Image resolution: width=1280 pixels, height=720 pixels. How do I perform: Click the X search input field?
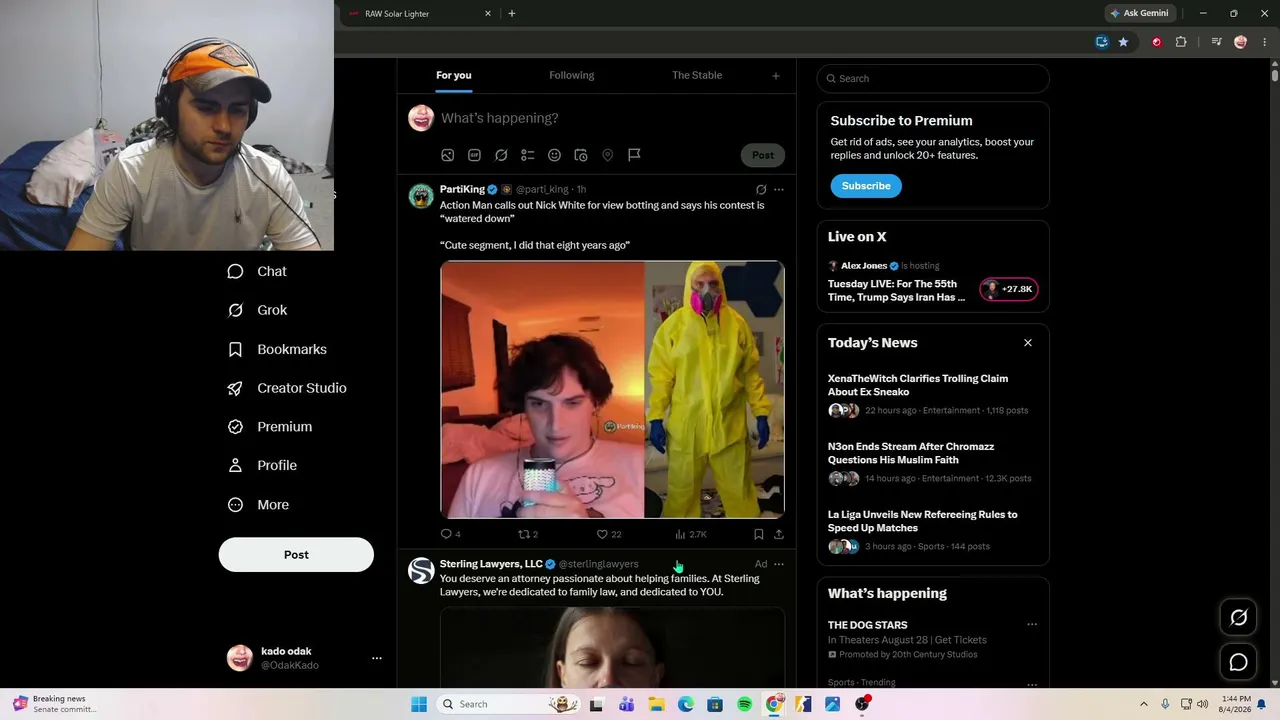pyautogui.click(x=933, y=79)
